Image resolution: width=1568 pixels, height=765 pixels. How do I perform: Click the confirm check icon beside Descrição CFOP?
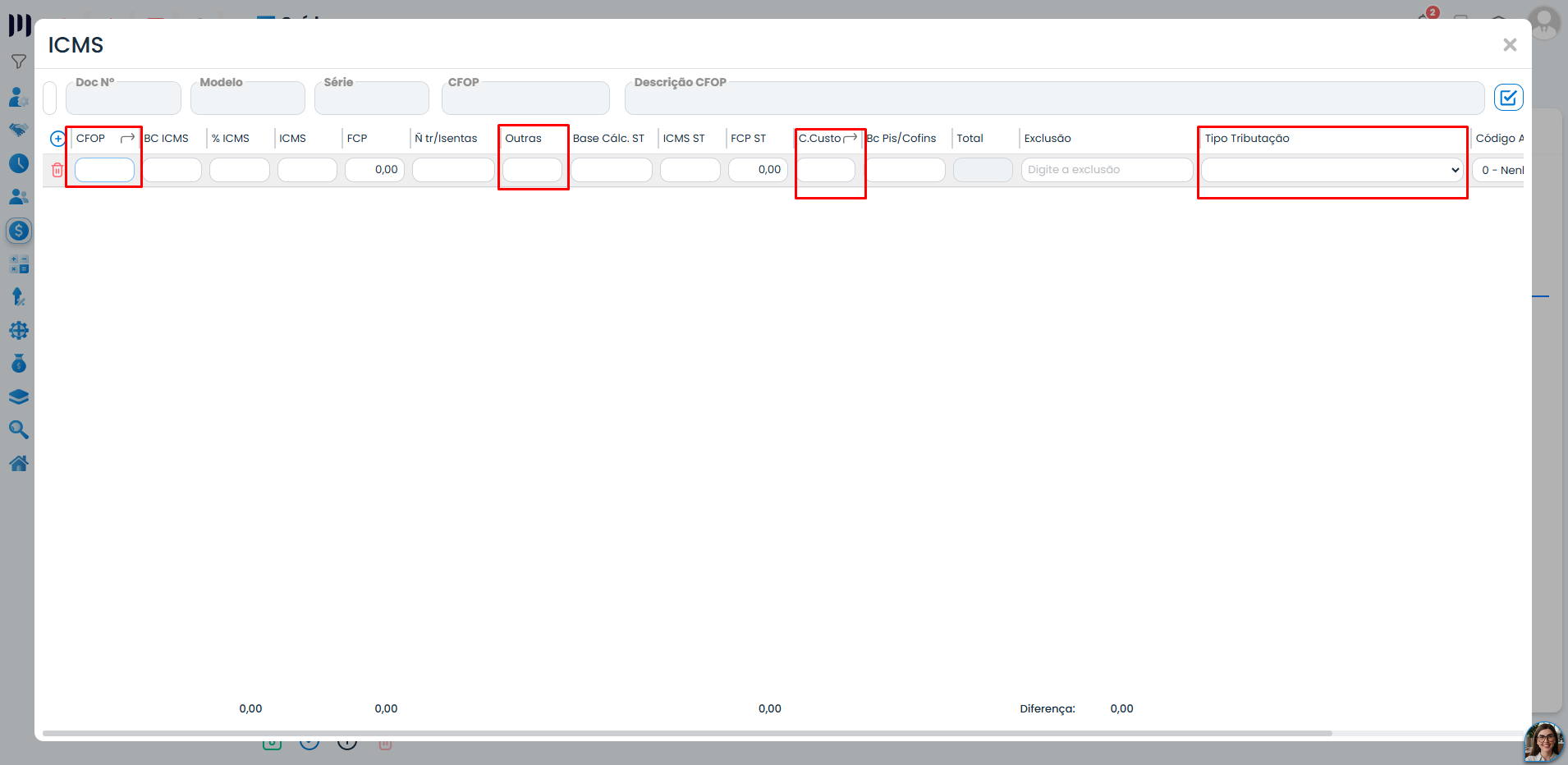(x=1508, y=98)
